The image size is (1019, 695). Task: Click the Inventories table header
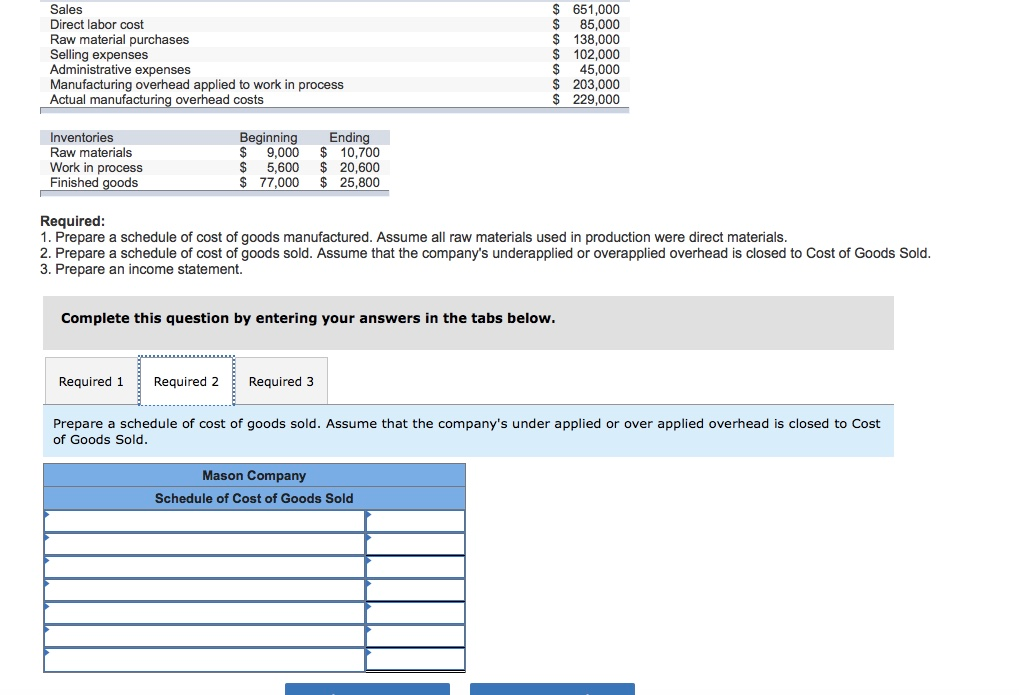click(x=81, y=137)
